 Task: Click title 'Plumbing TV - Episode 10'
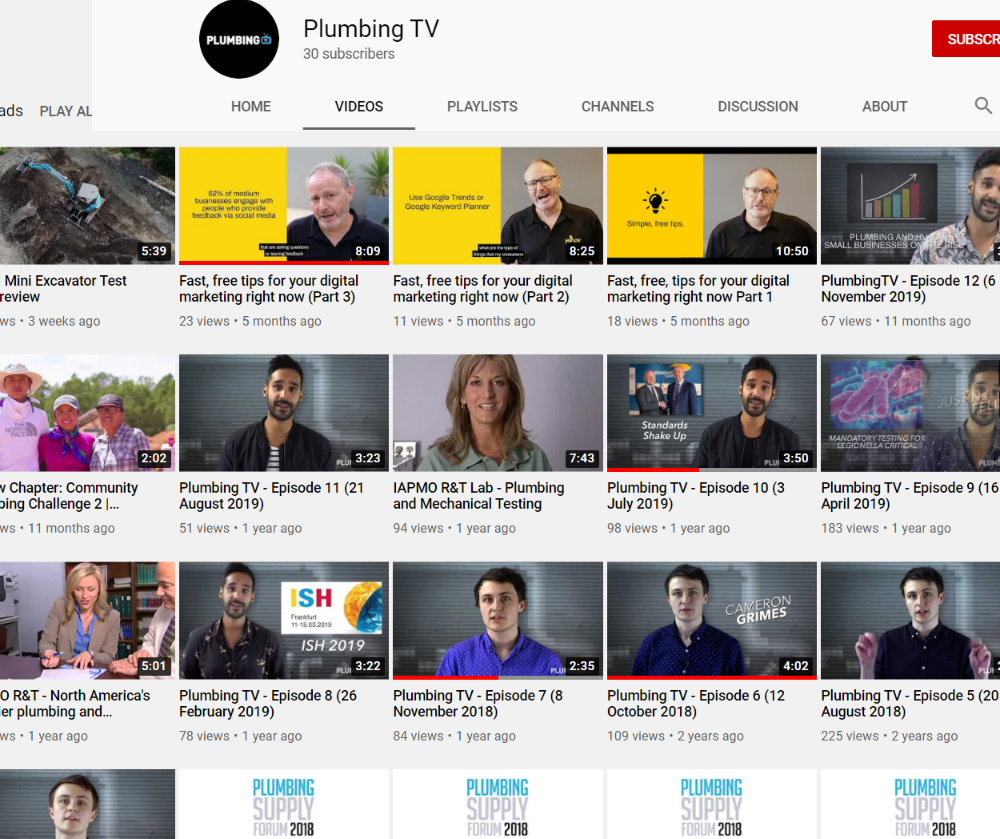pyautogui.click(x=696, y=496)
